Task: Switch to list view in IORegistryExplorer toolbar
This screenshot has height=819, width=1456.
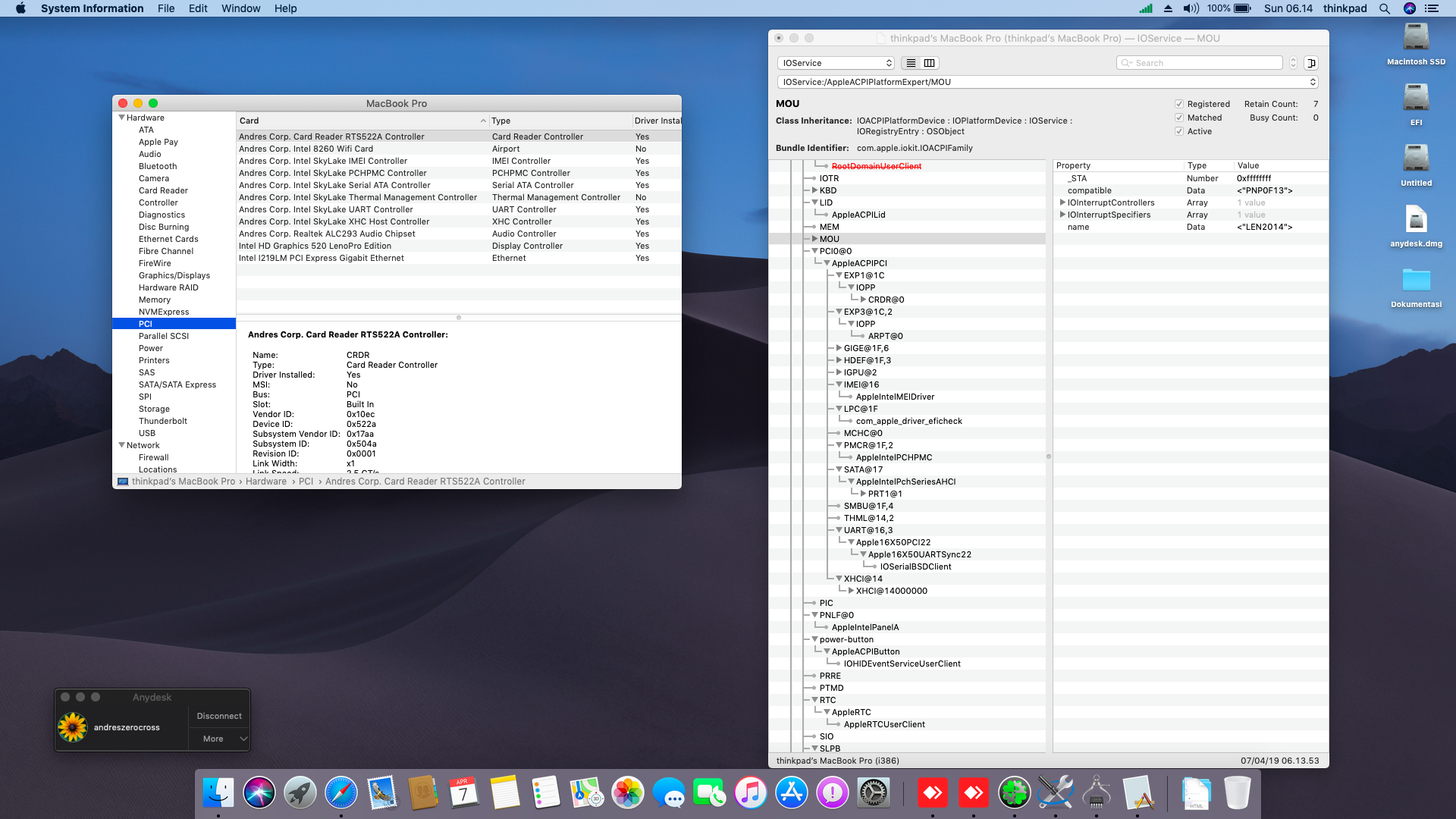Action: point(911,63)
